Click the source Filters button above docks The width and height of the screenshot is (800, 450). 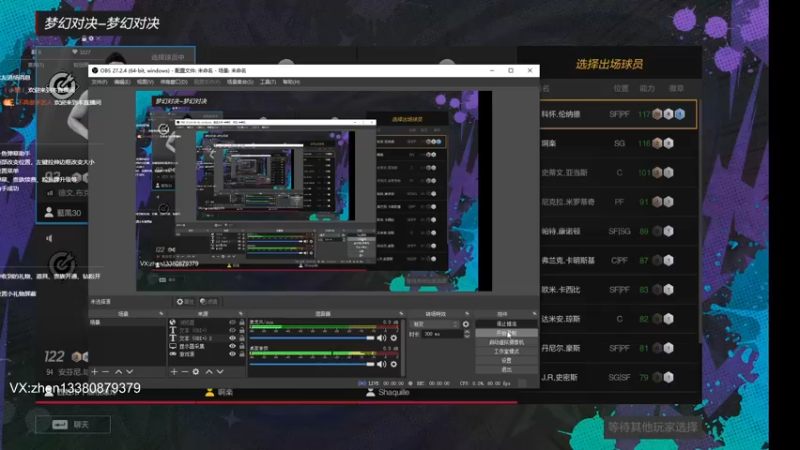click(x=209, y=302)
